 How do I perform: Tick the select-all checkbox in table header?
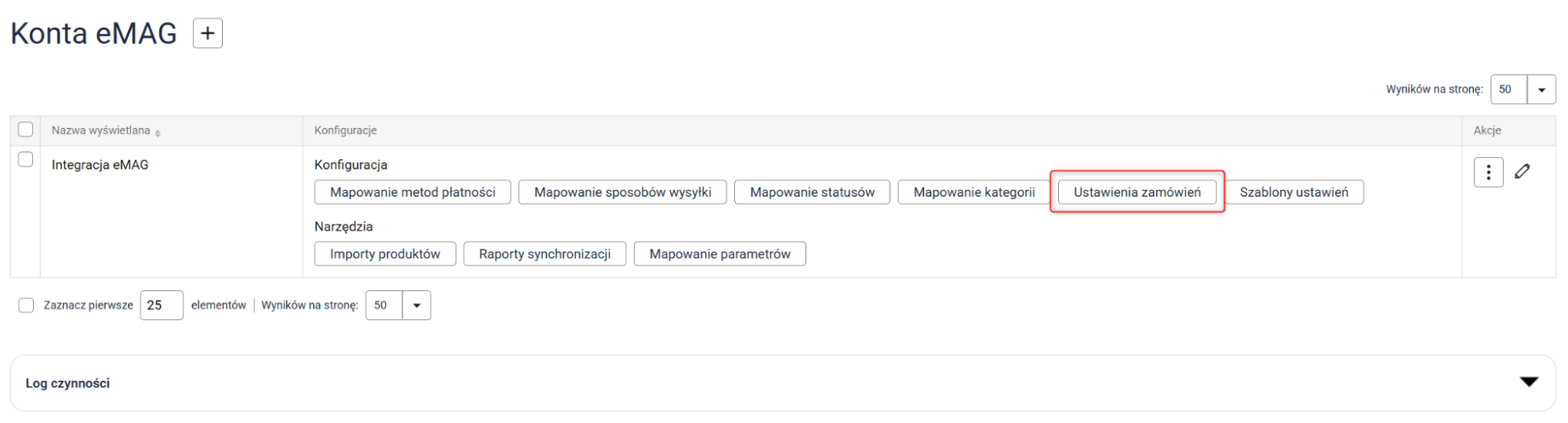click(x=26, y=129)
